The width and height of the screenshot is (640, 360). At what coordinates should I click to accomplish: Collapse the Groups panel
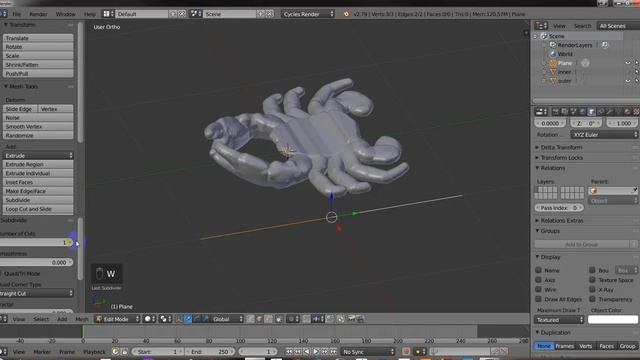click(x=550, y=231)
